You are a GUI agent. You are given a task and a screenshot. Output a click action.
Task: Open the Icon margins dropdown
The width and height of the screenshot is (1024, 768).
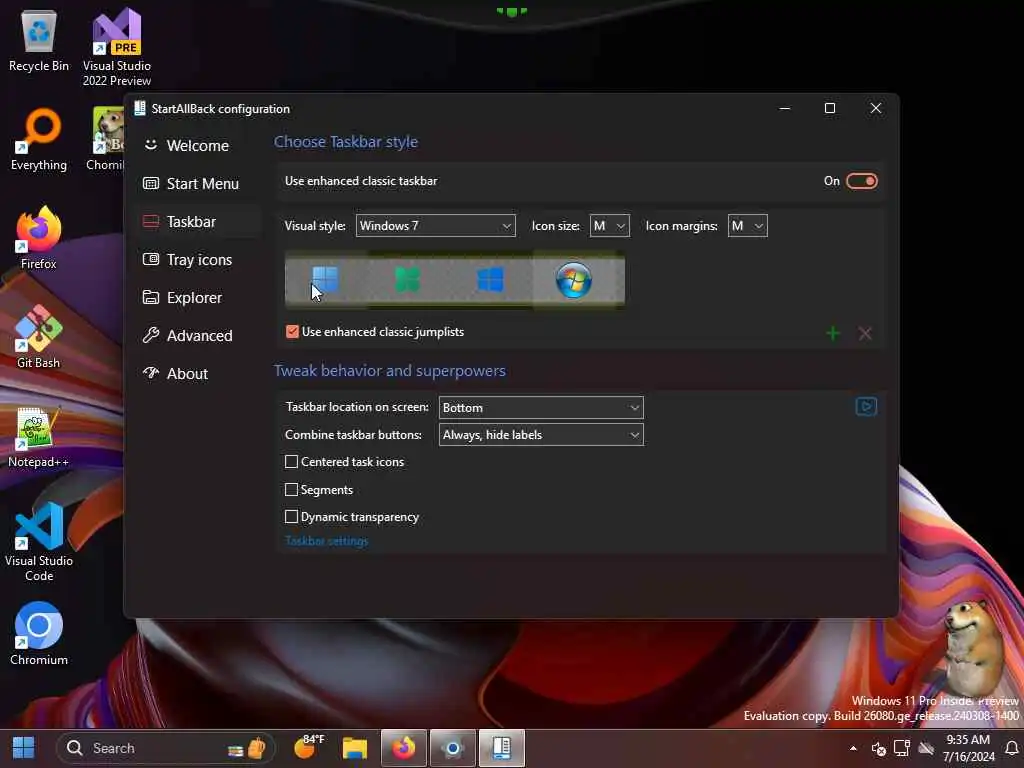pos(747,226)
